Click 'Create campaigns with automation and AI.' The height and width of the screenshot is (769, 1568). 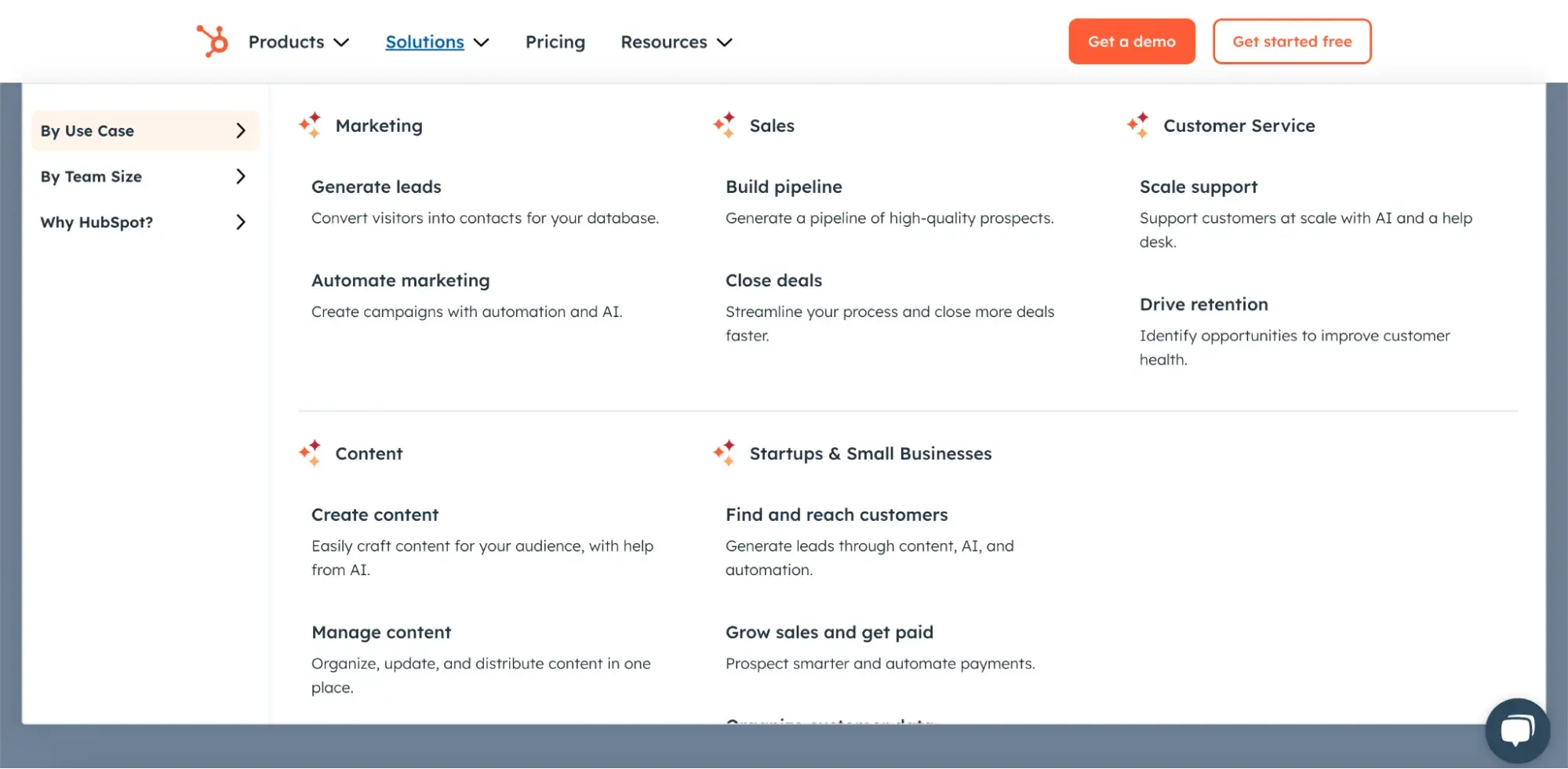pyautogui.click(x=467, y=312)
